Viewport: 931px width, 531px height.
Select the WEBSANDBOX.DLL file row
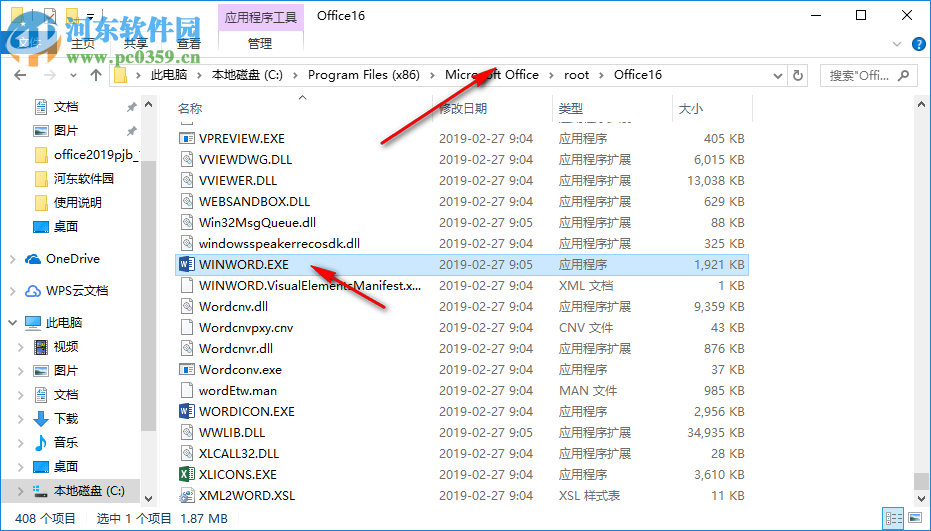point(462,201)
